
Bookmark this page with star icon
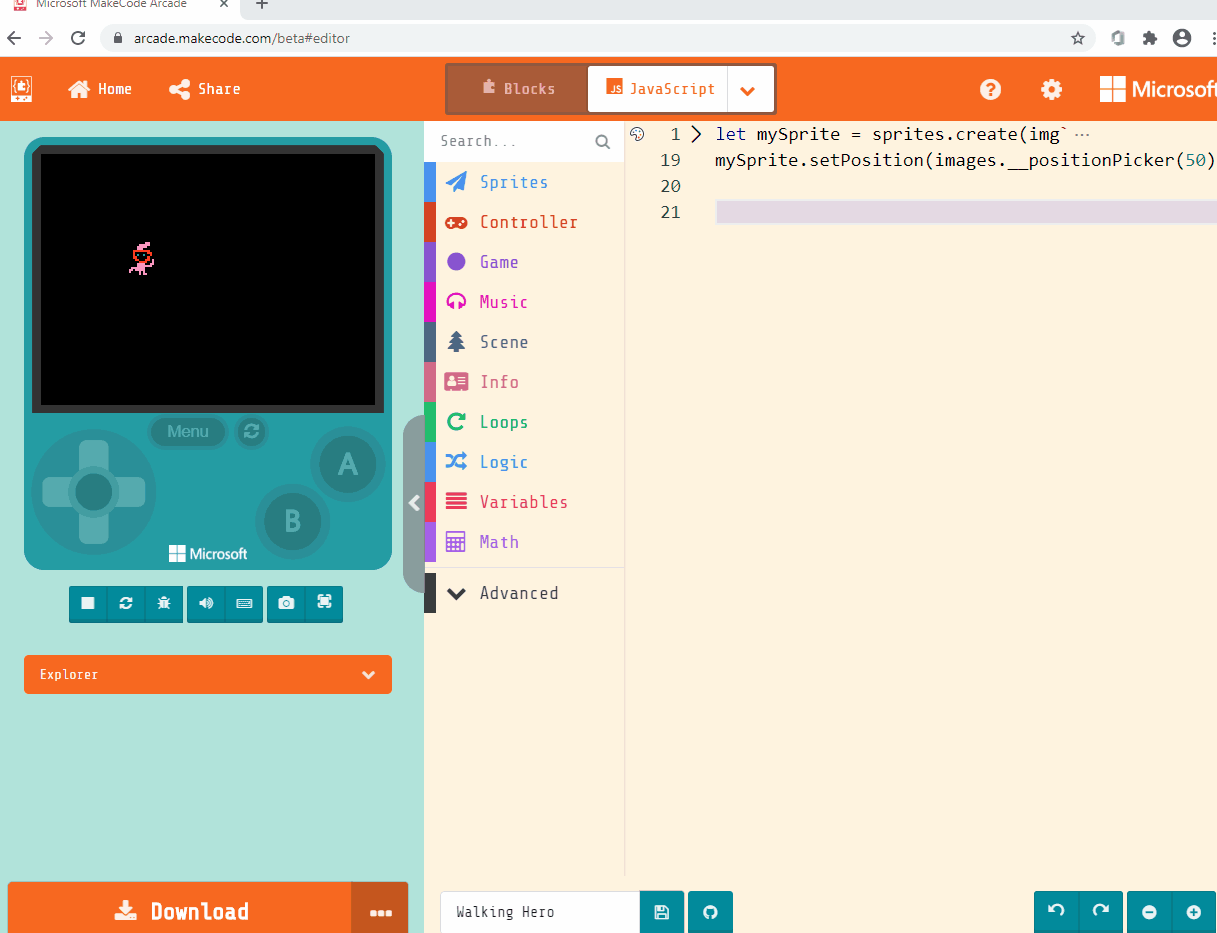pyautogui.click(x=1078, y=38)
